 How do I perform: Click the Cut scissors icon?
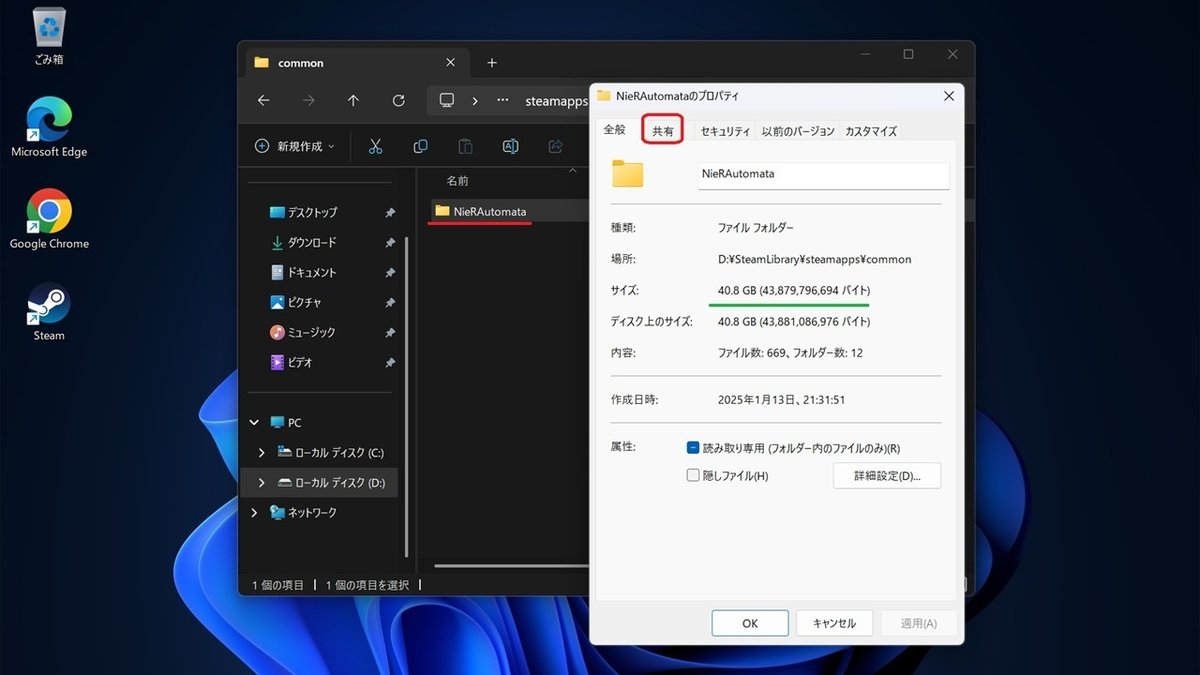[x=376, y=146]
